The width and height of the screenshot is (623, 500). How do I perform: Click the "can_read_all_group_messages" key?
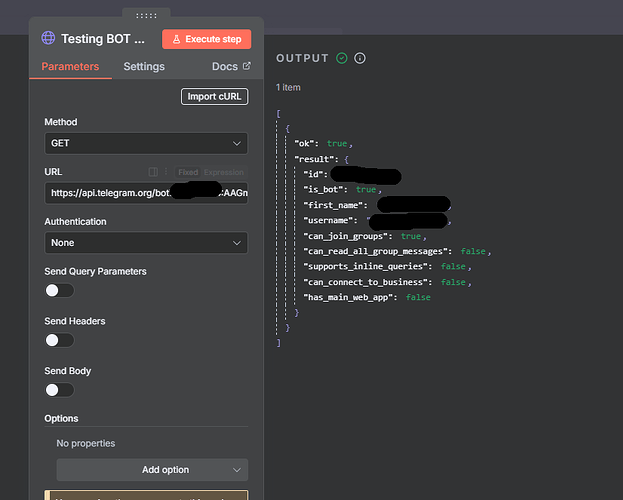pos(373,252)
